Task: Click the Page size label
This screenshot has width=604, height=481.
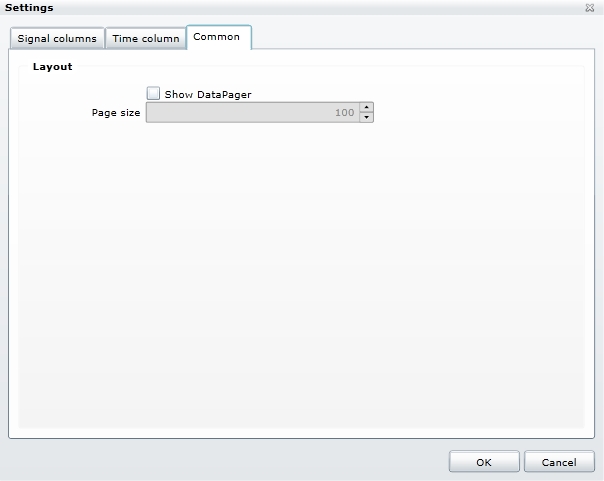Action: (116, 113)
